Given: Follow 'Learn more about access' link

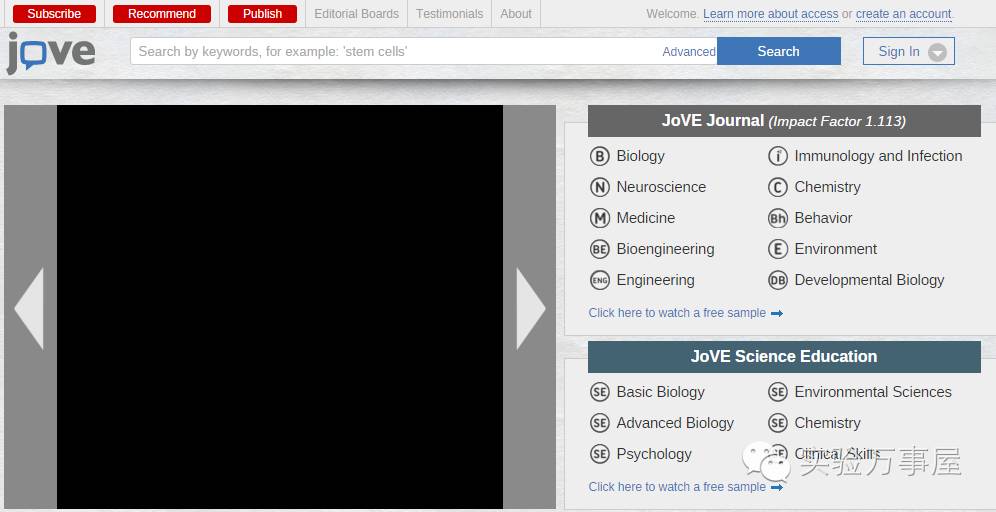Looking at the screenshot, I should [771, 14].
